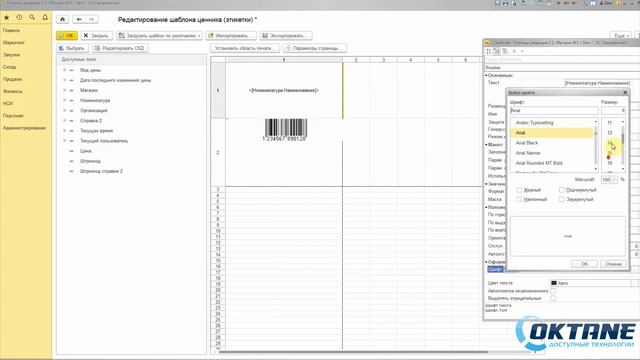This screenshot has width=640, height=360.
Task: Select the Штрихкод справки 2 field
Action: click(x=101, y=171)
